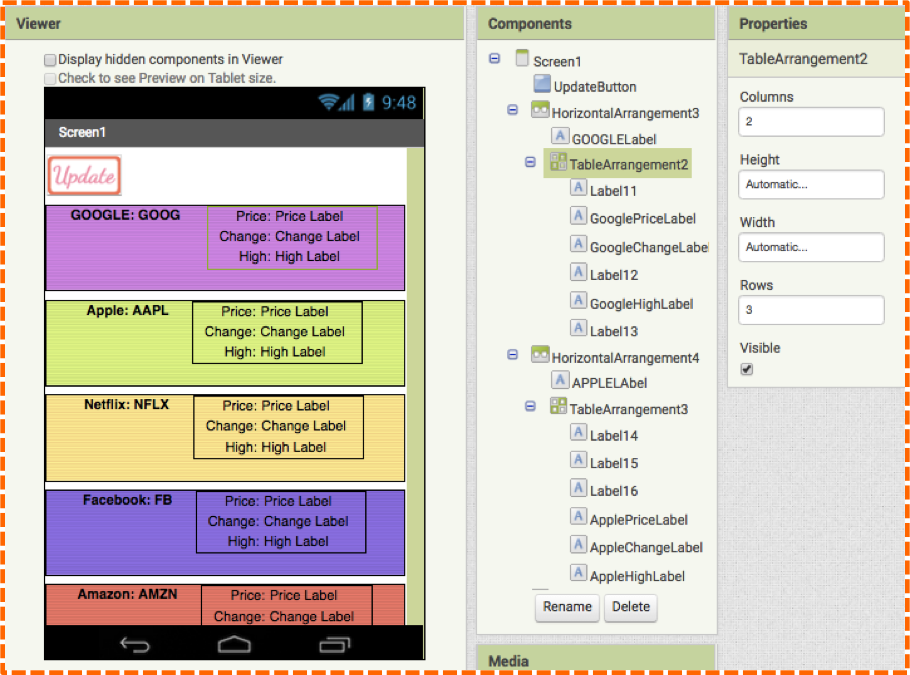Click "Price: Price Label" in the Facebook section
Viewport: 910px width, 675px height.
point(279,501)
